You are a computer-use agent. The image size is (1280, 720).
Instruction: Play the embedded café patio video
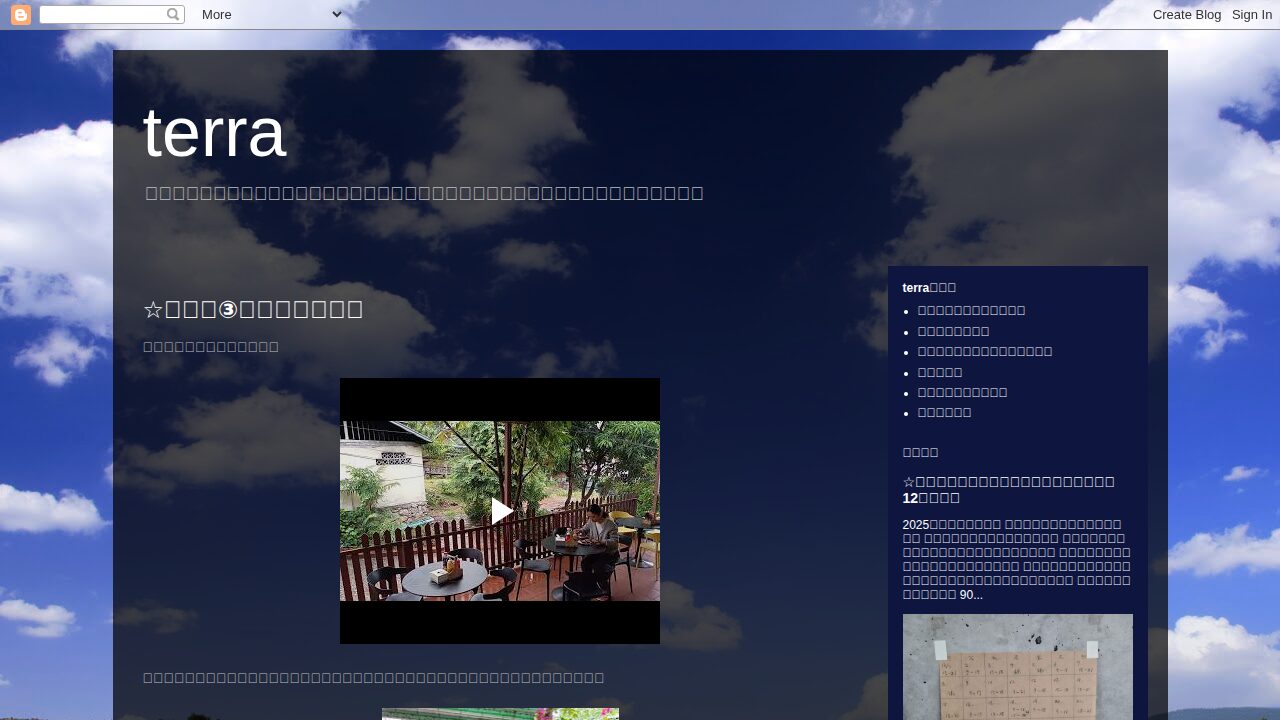tap(500, 511)
